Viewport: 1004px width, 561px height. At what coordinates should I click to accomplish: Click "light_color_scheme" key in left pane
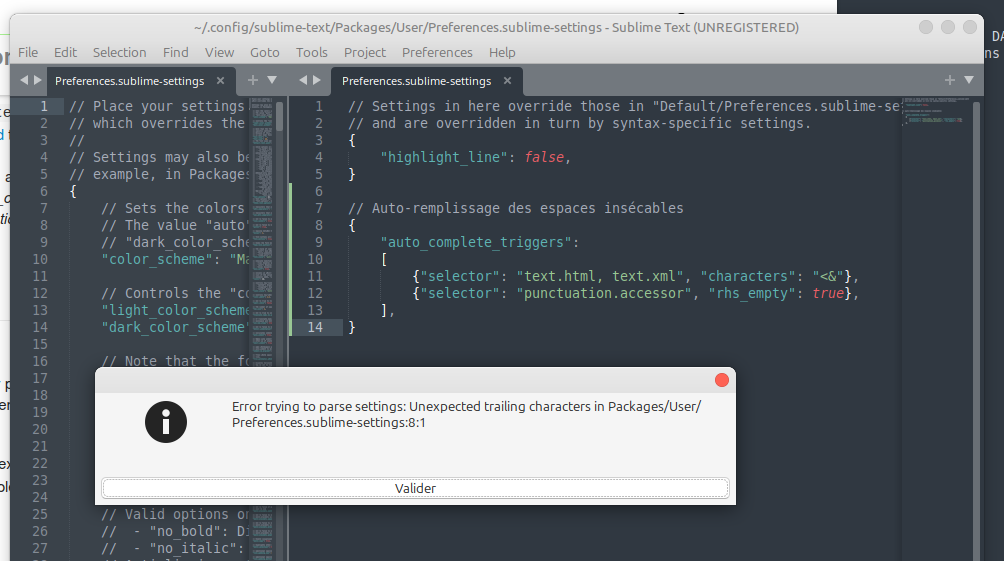175,311
